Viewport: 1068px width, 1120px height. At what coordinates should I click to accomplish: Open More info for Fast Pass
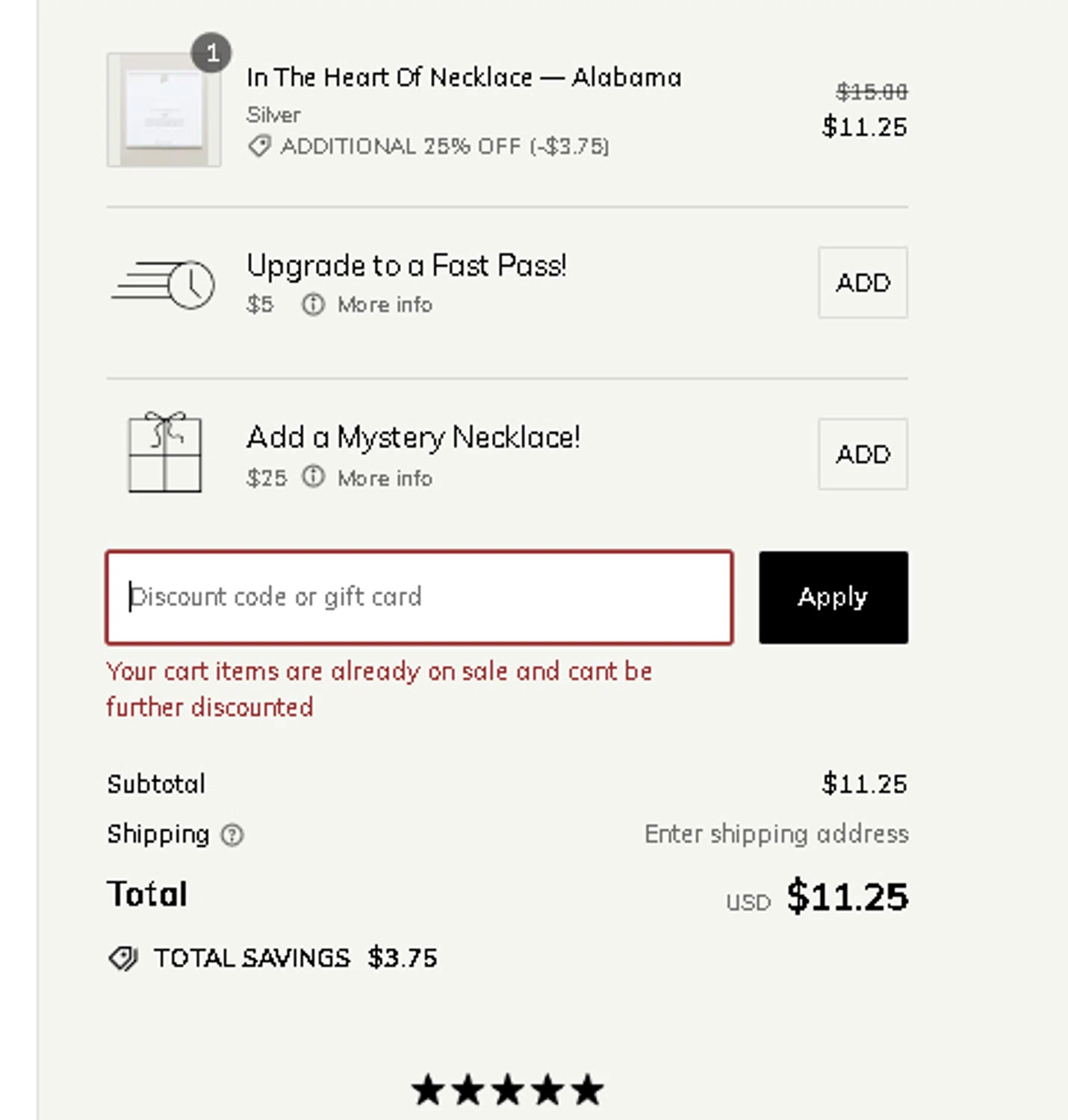[385, 305]
